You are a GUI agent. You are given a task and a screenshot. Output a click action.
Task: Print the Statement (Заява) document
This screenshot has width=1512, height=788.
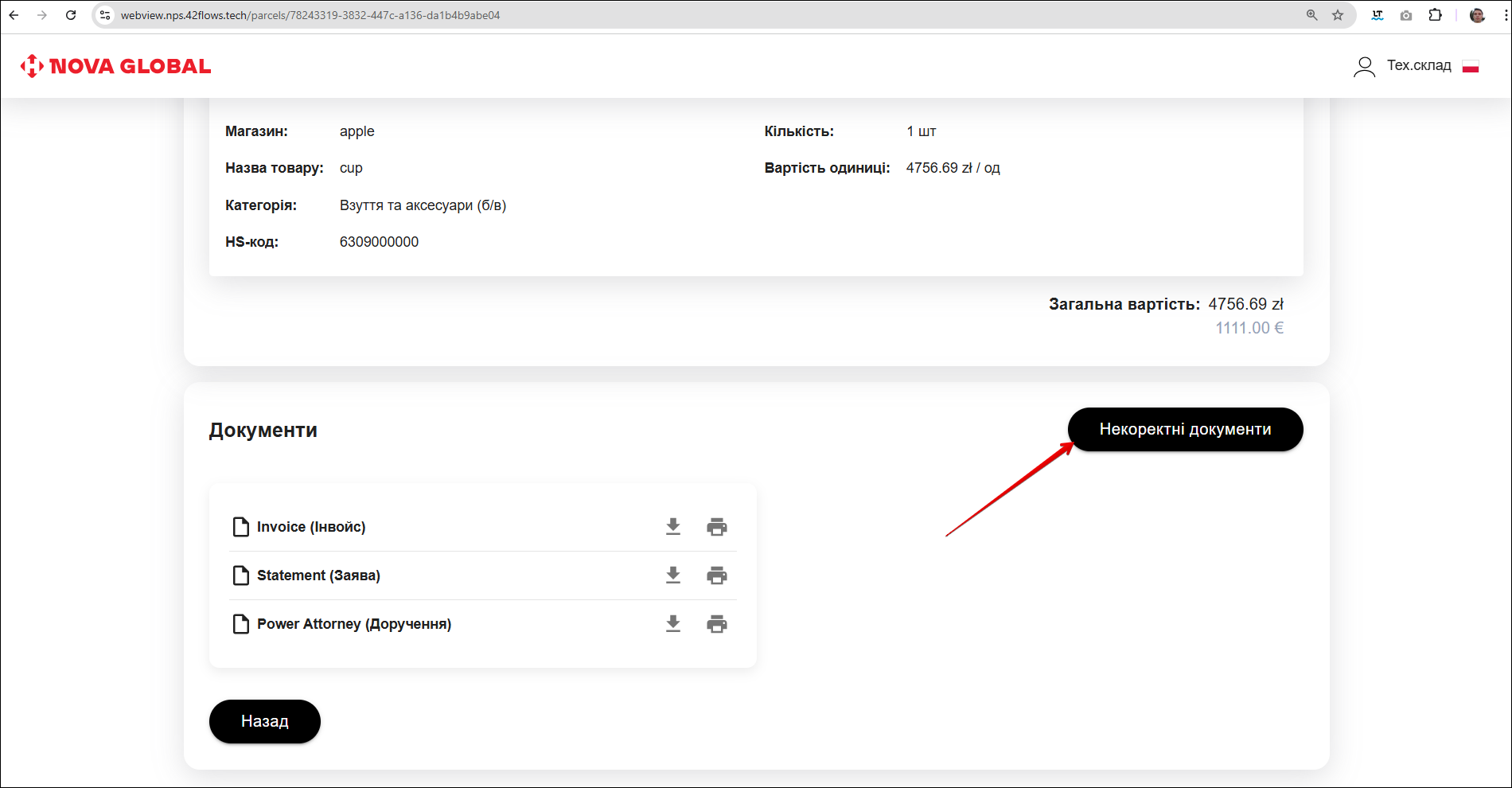point(717,575)
